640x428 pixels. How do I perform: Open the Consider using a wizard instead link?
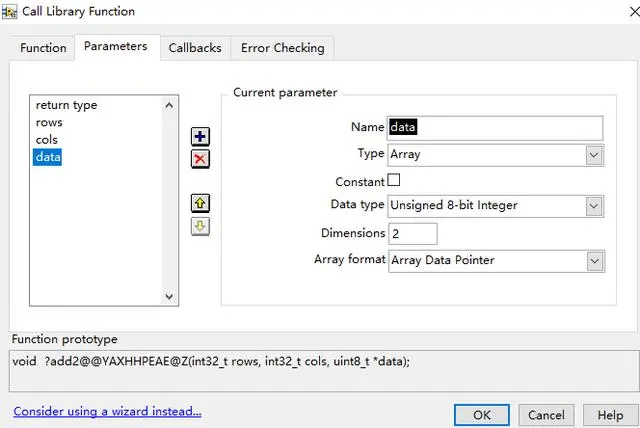pos(107,411)
